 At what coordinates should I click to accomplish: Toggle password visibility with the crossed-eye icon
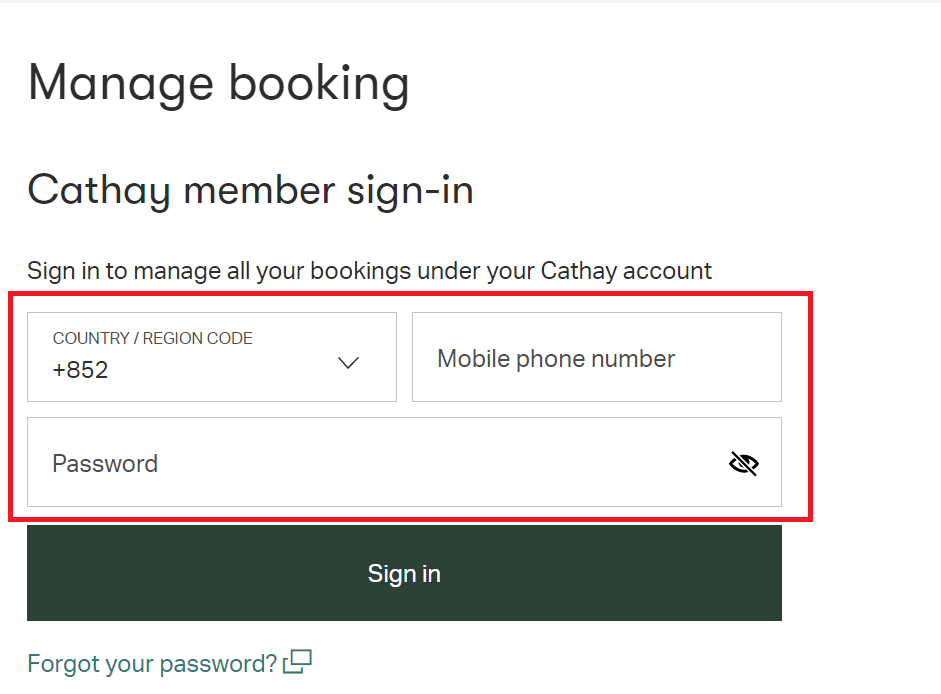[x=744, y=463]
